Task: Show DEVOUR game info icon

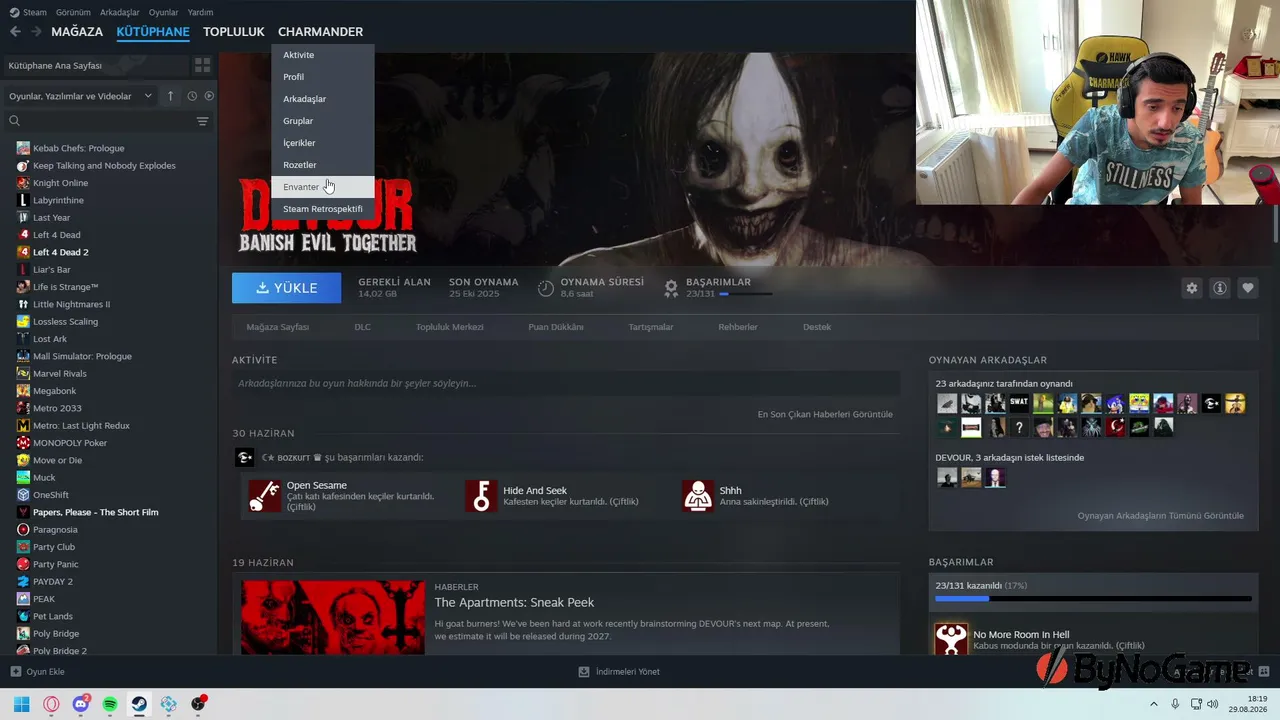Action: 1220,288
